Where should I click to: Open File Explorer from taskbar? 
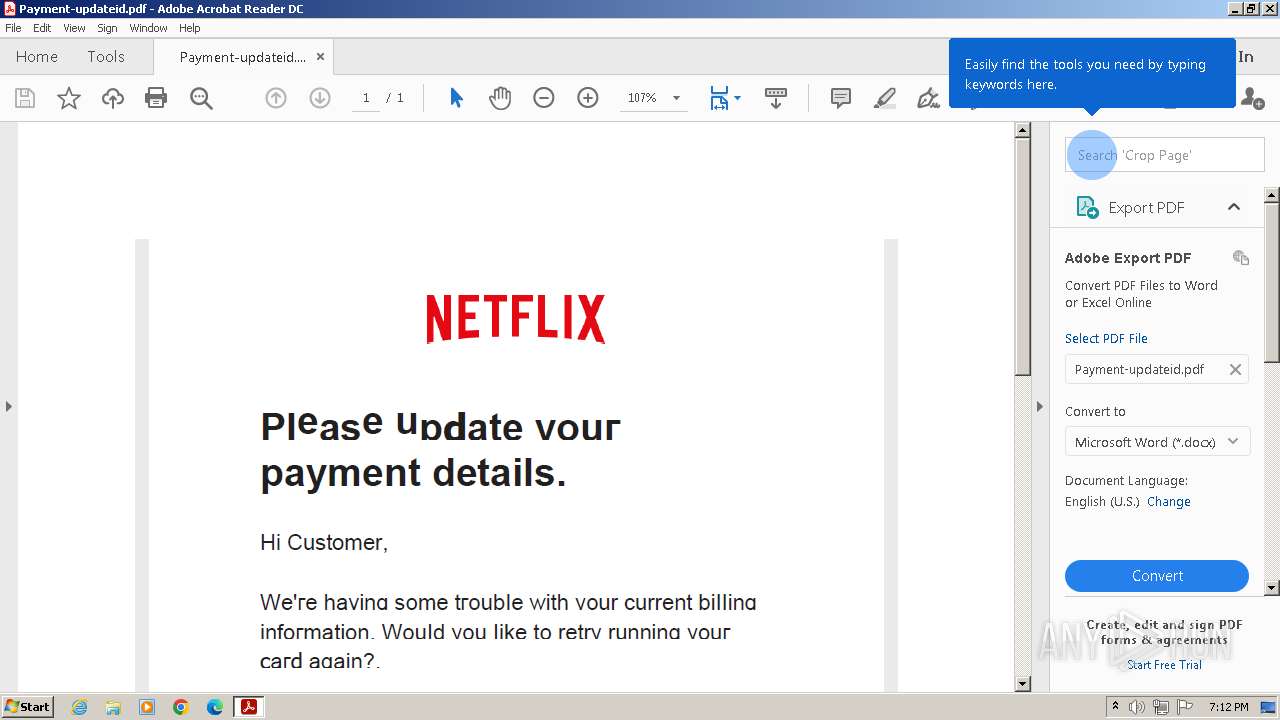tap(113, 707)
